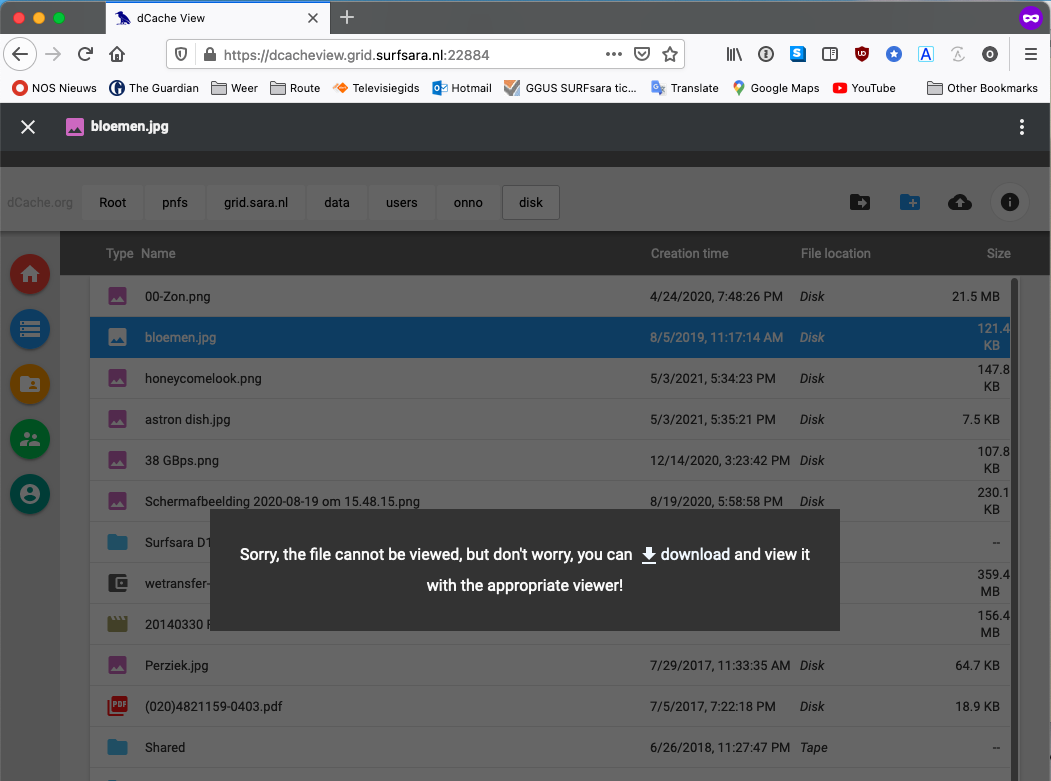1051x781 pixels.
Task: Toggle the browser sidebar icon
Action: (830, 54)
